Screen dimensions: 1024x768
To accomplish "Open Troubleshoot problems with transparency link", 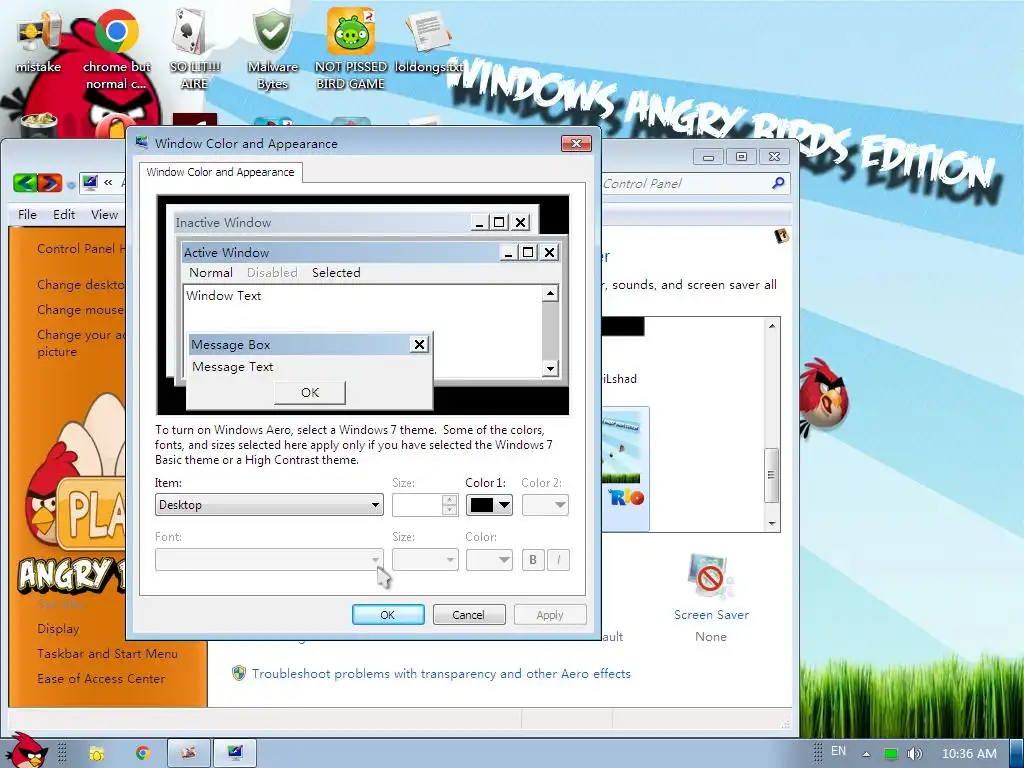I will (x=441, y=673).
